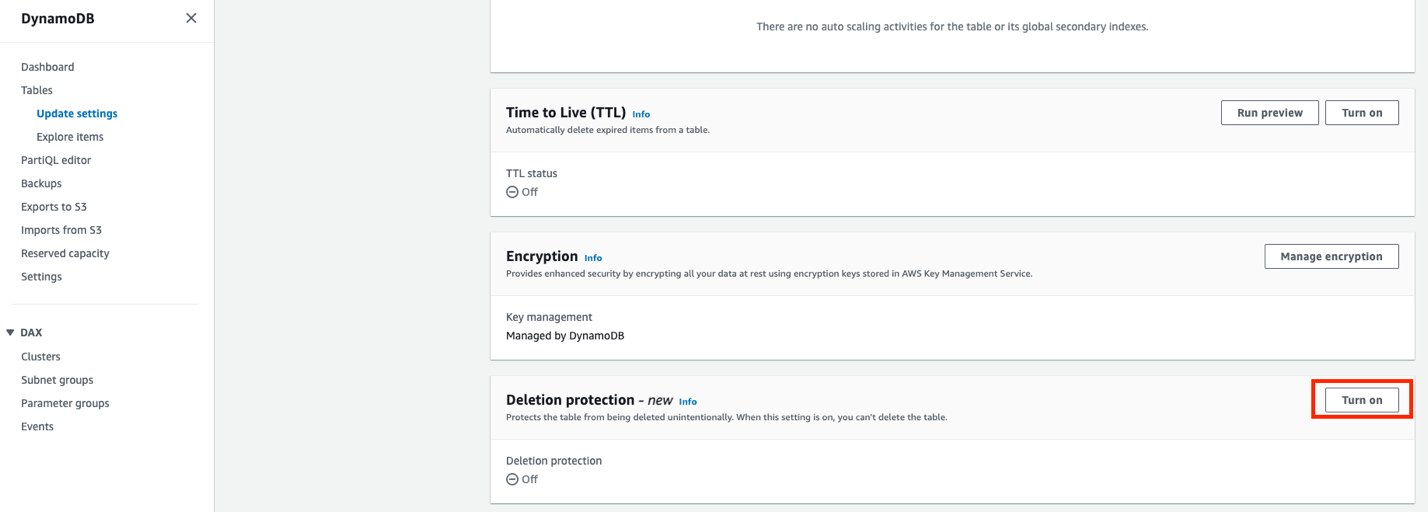The image size is (1428, 512).
Task: Click Run preview for TTL
Action: click(x=1269, y=113)
